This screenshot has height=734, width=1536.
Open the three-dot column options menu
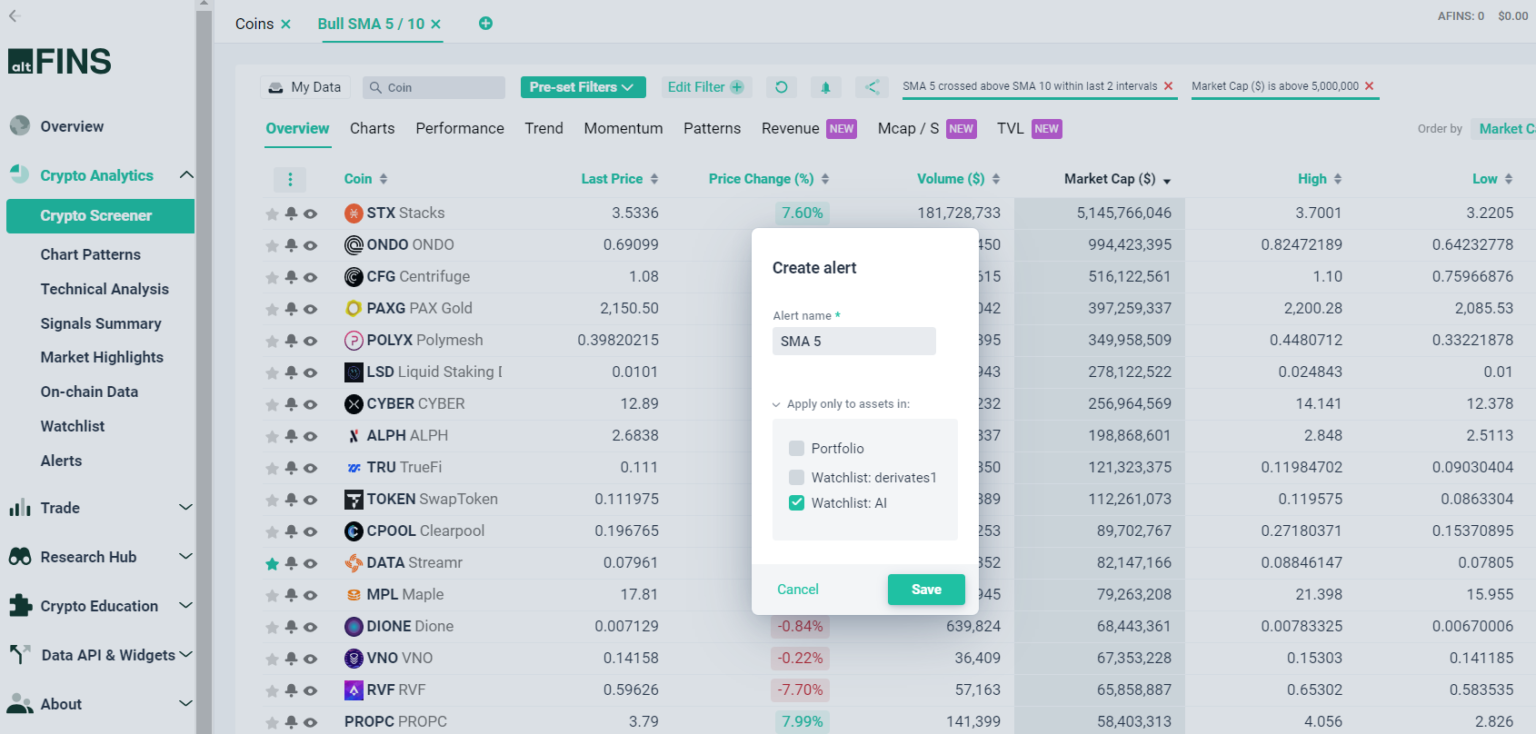click(290, 179)
